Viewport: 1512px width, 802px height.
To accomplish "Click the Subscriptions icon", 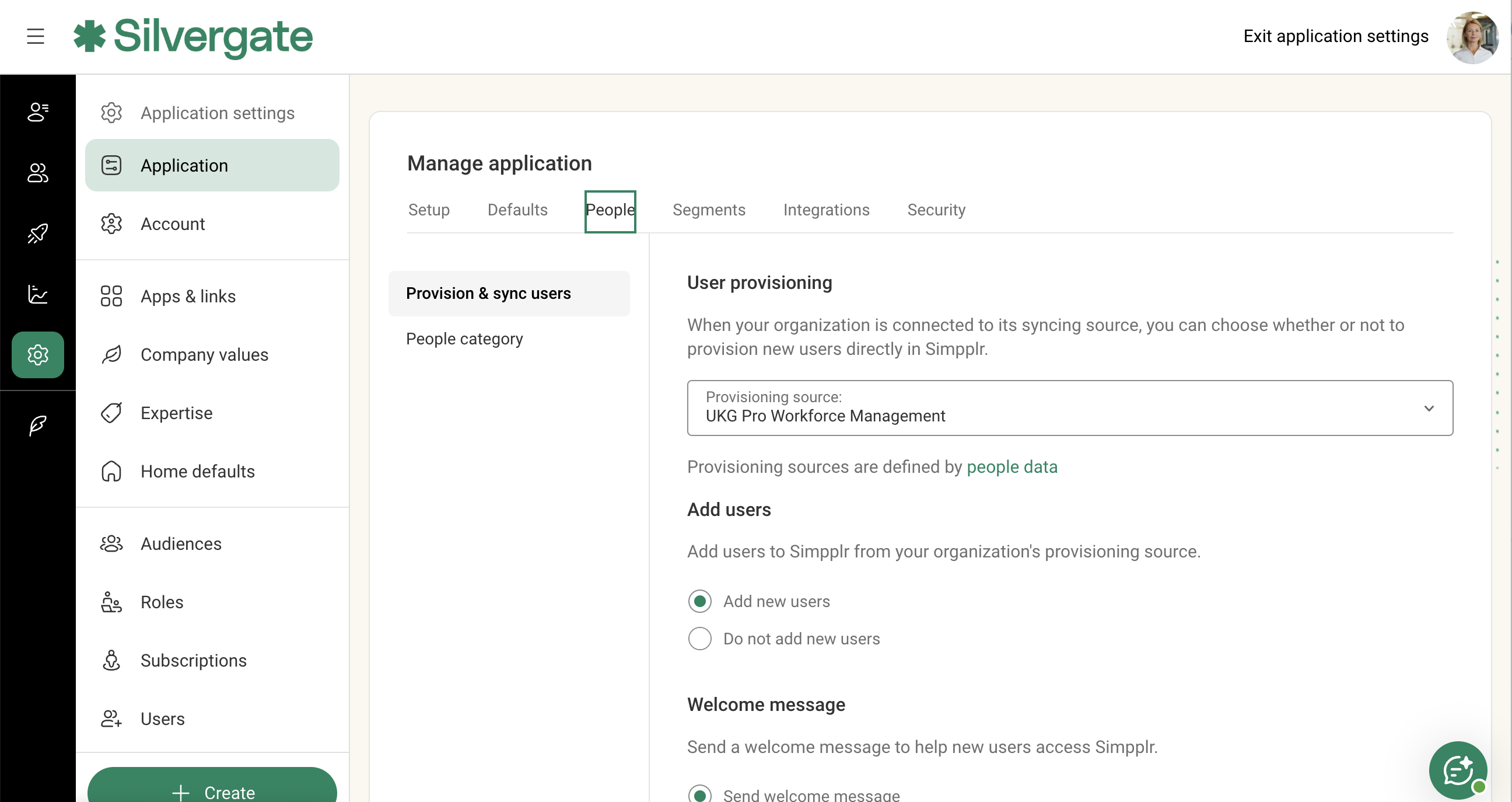I will point(111,660).
